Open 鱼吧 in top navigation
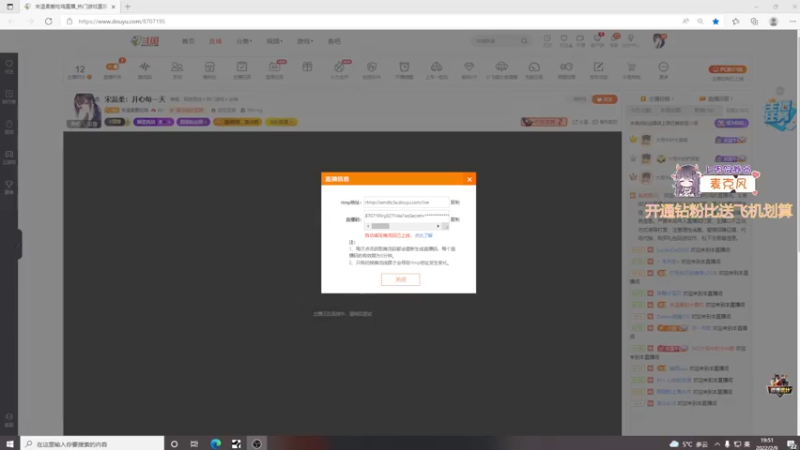Viewport: 800px width, 450px height. pos(334,41)
